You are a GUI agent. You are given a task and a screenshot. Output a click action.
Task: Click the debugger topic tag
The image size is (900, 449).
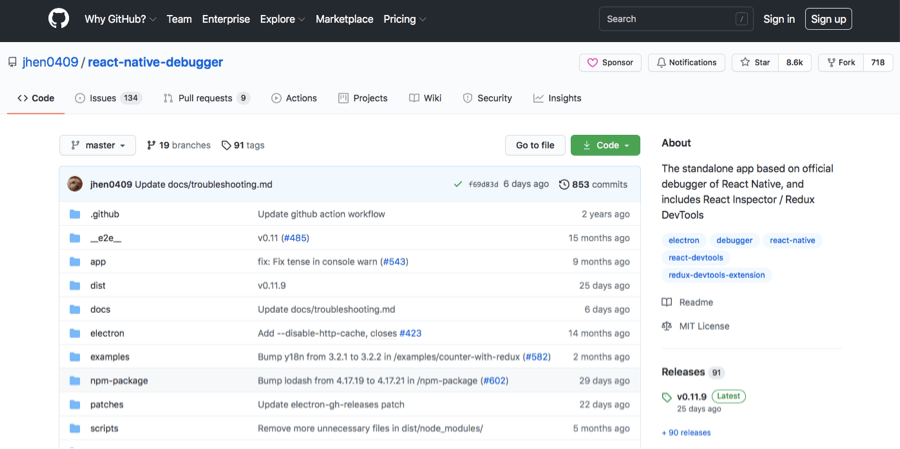[x=734, y=241]
